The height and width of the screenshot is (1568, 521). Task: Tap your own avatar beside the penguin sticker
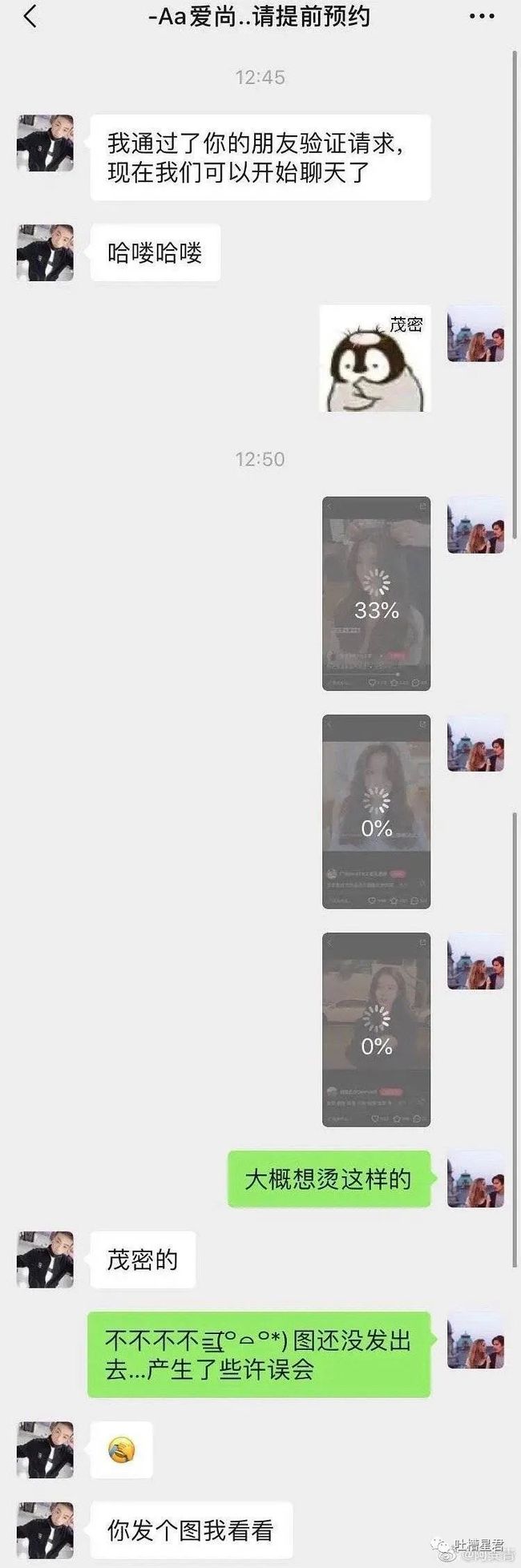476,333
